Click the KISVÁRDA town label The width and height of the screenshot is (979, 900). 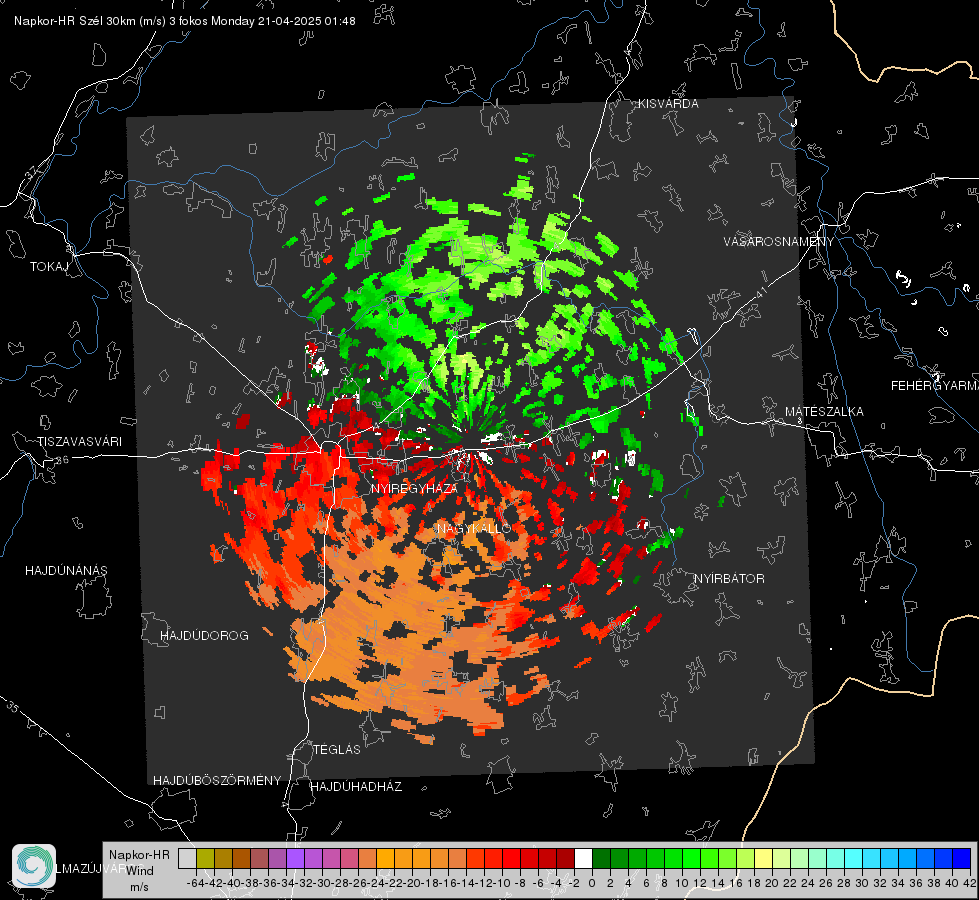click(x=668, y=104)
